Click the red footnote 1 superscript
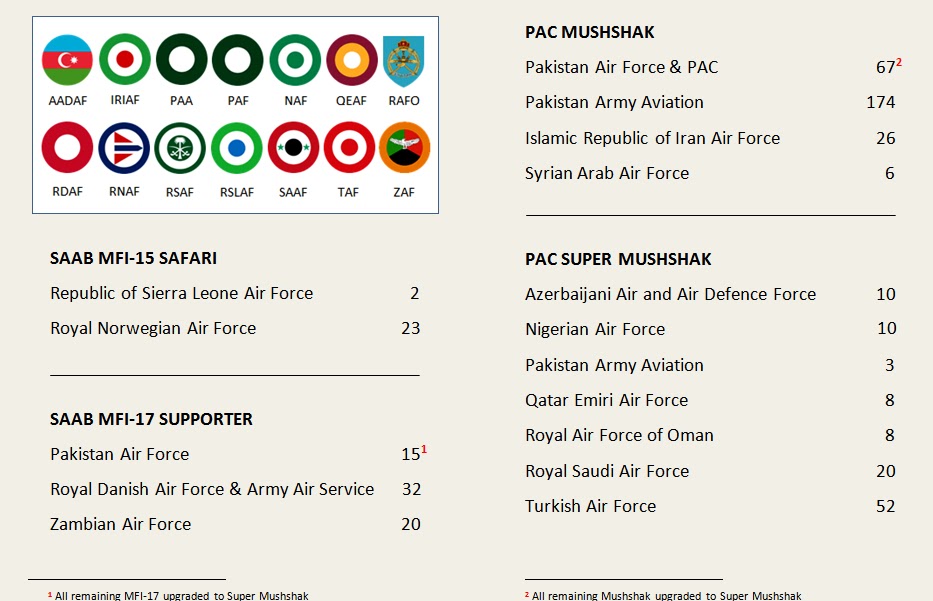 pyautogui.click(x=424, y=449)
